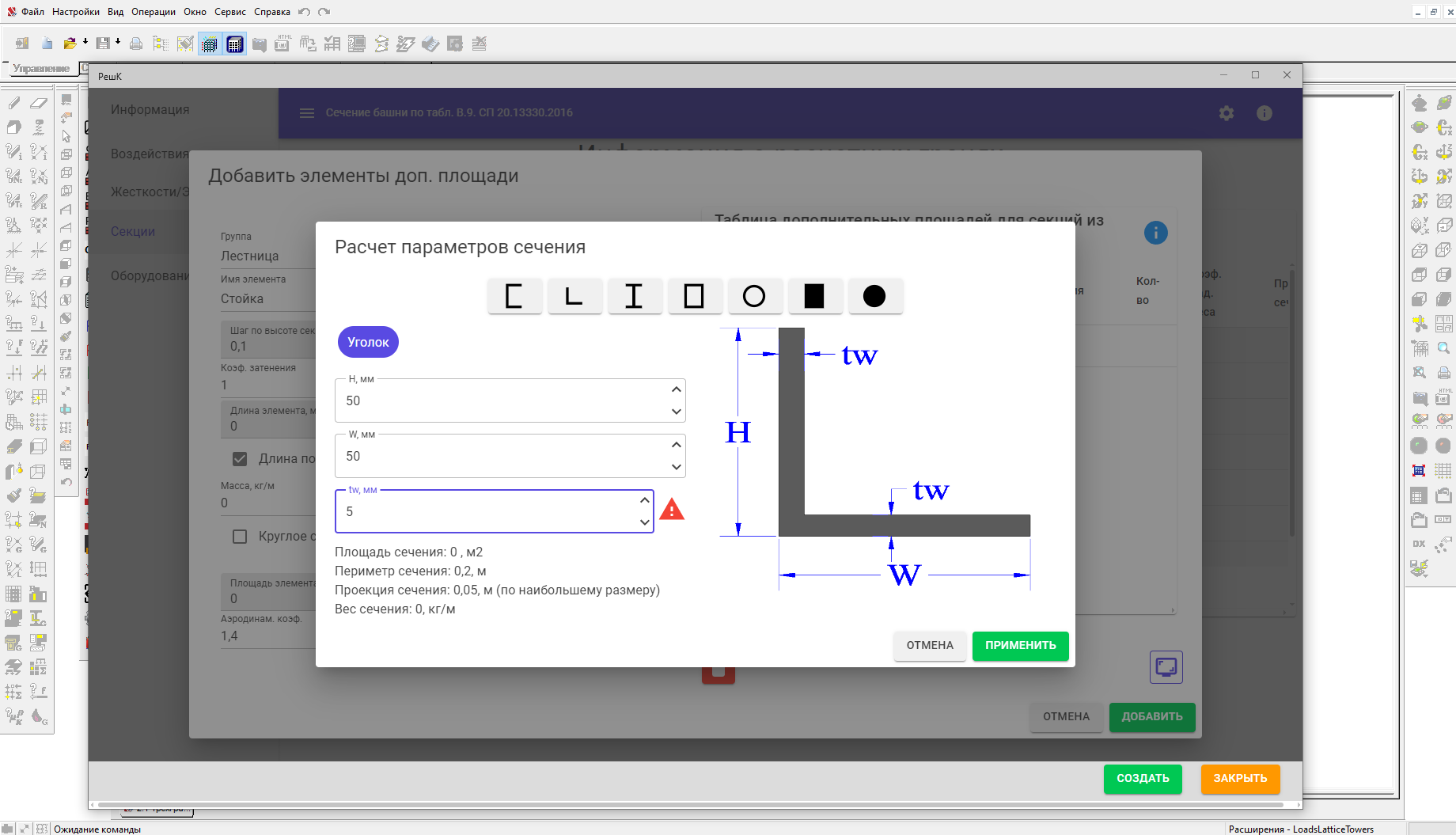This screenshot has width=1456, height=835.
Task: Select the angle (L-shape) section icon
Action: pos(574,296)
